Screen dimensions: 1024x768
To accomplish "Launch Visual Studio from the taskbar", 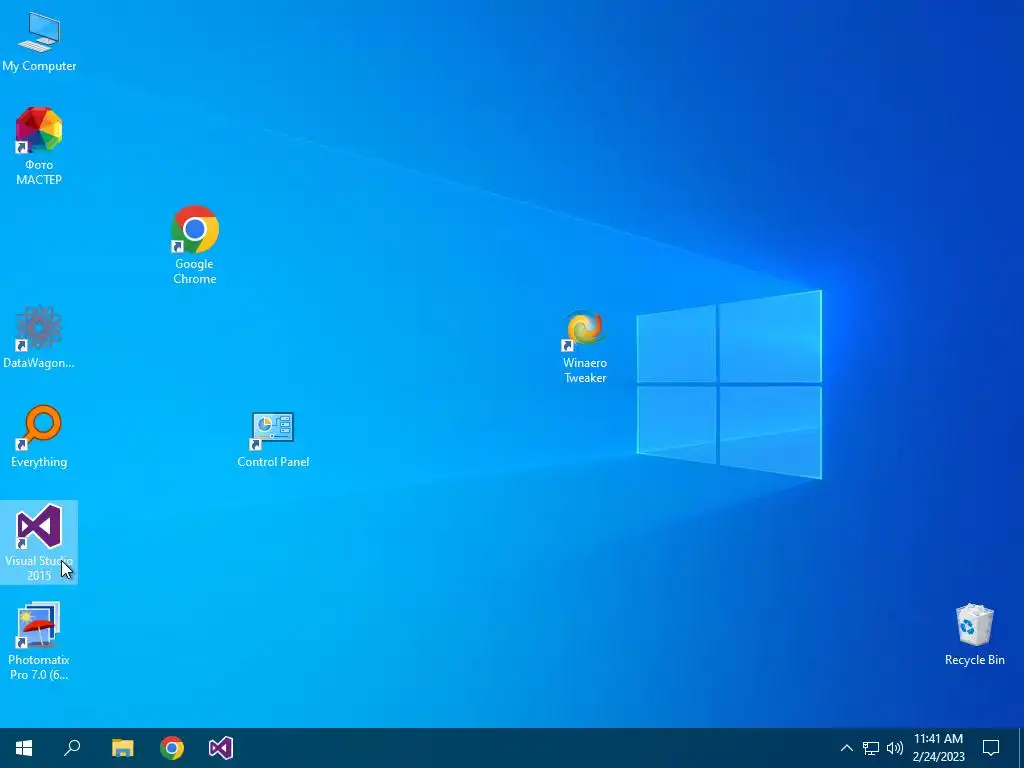I will (x=221, y=748).
